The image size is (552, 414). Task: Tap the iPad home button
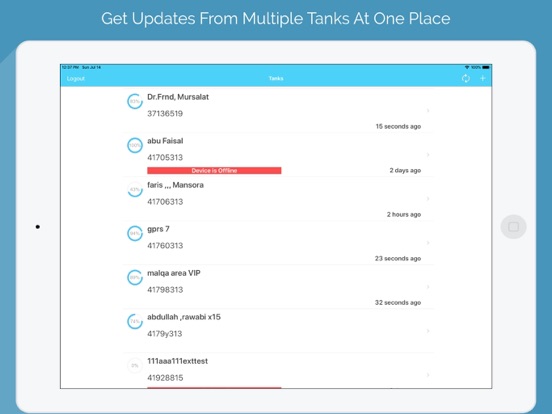pos(513,227)
